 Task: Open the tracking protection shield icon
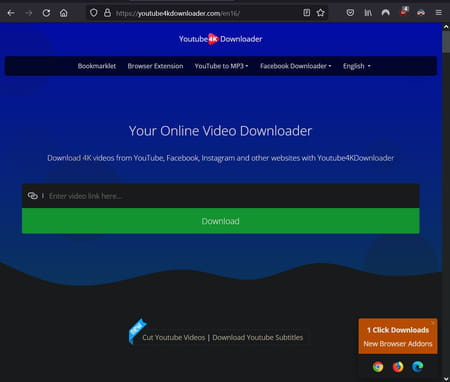pos(94,13)
